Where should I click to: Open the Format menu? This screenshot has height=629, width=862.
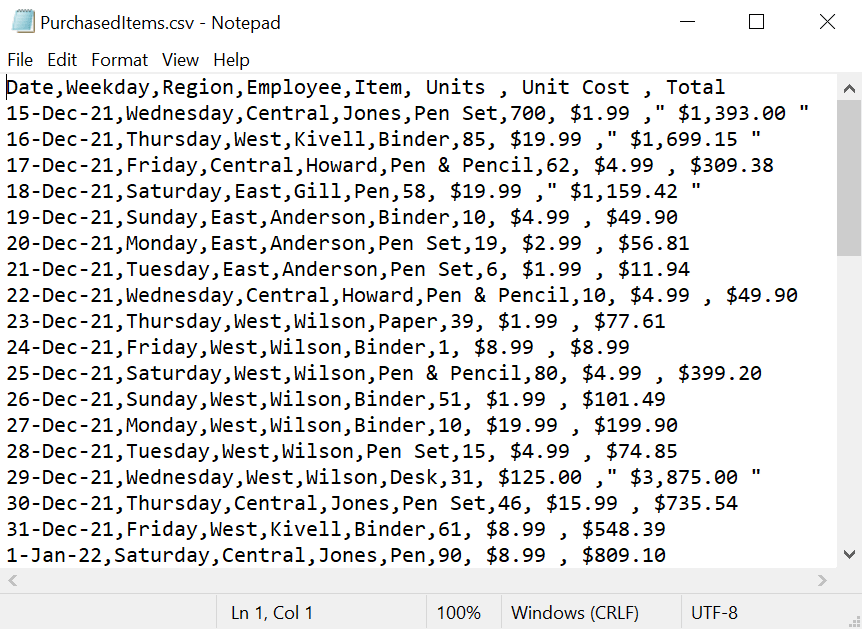coord(119,59)
